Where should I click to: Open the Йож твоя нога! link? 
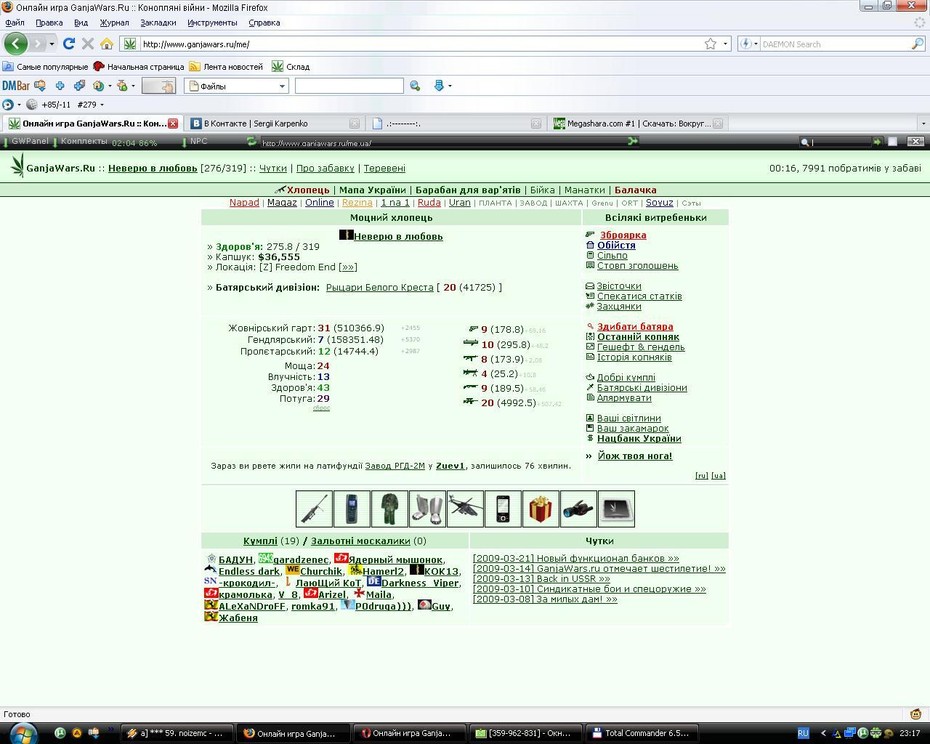635,456
